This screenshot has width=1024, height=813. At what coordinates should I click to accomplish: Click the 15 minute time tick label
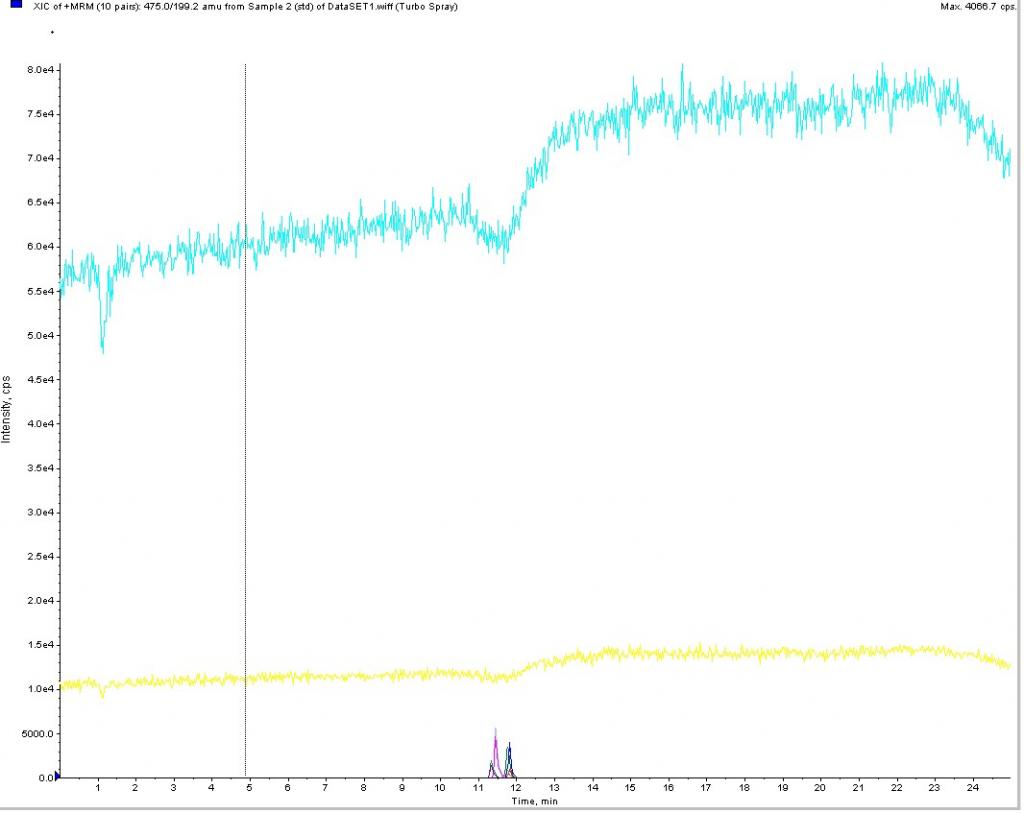click(x=630, y=788)
